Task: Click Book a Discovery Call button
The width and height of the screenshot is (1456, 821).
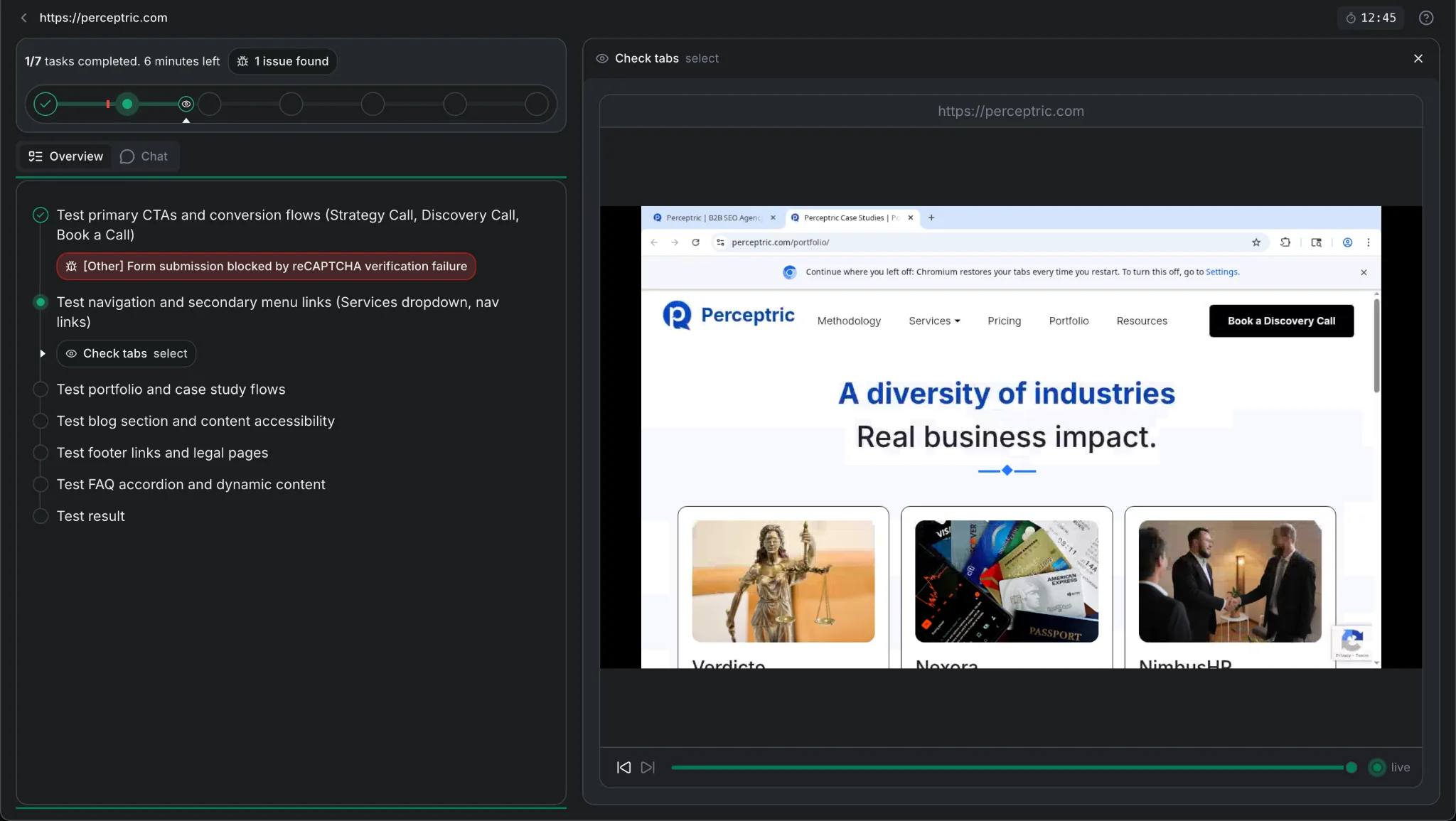Action: point(1280,321)
